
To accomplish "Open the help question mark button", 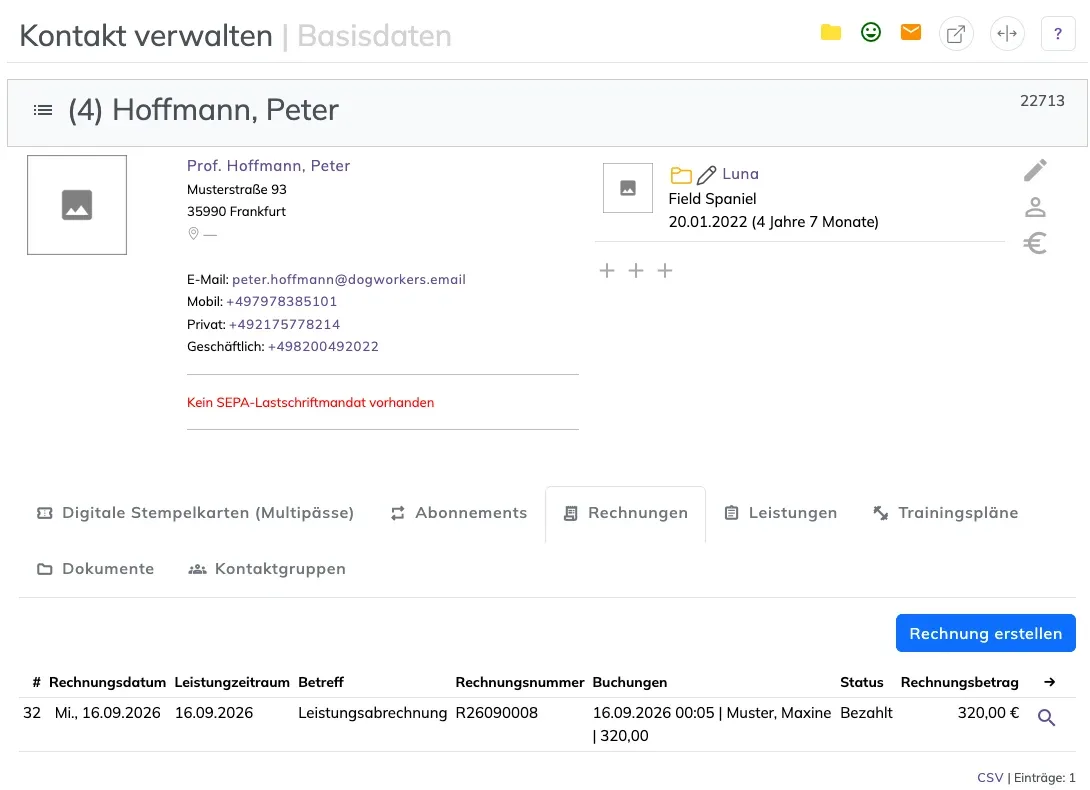I will 1058,33.
